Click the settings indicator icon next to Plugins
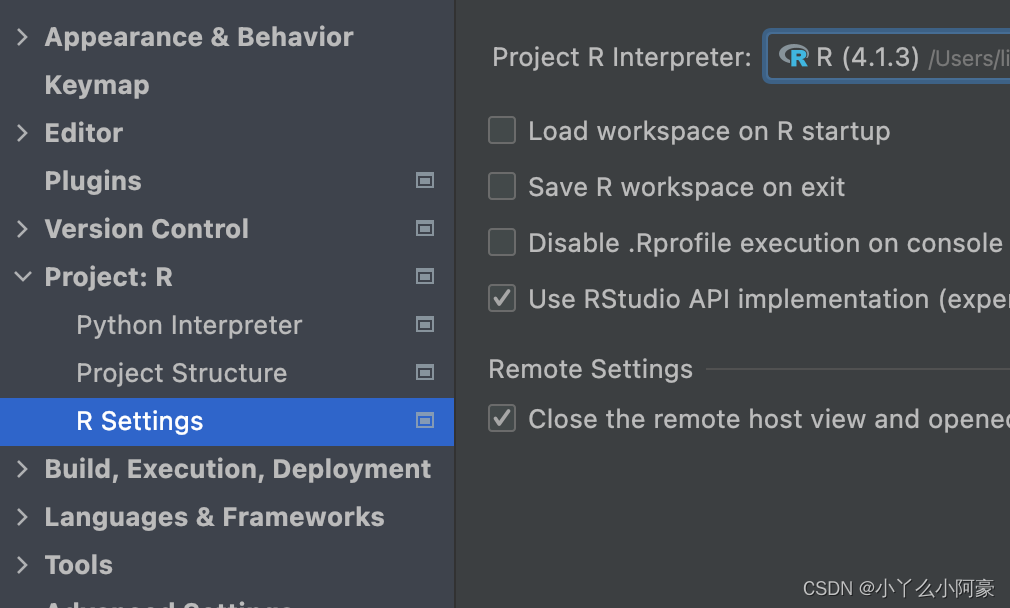Viewport: 1010px width, 608px height. tap(424, 181)
